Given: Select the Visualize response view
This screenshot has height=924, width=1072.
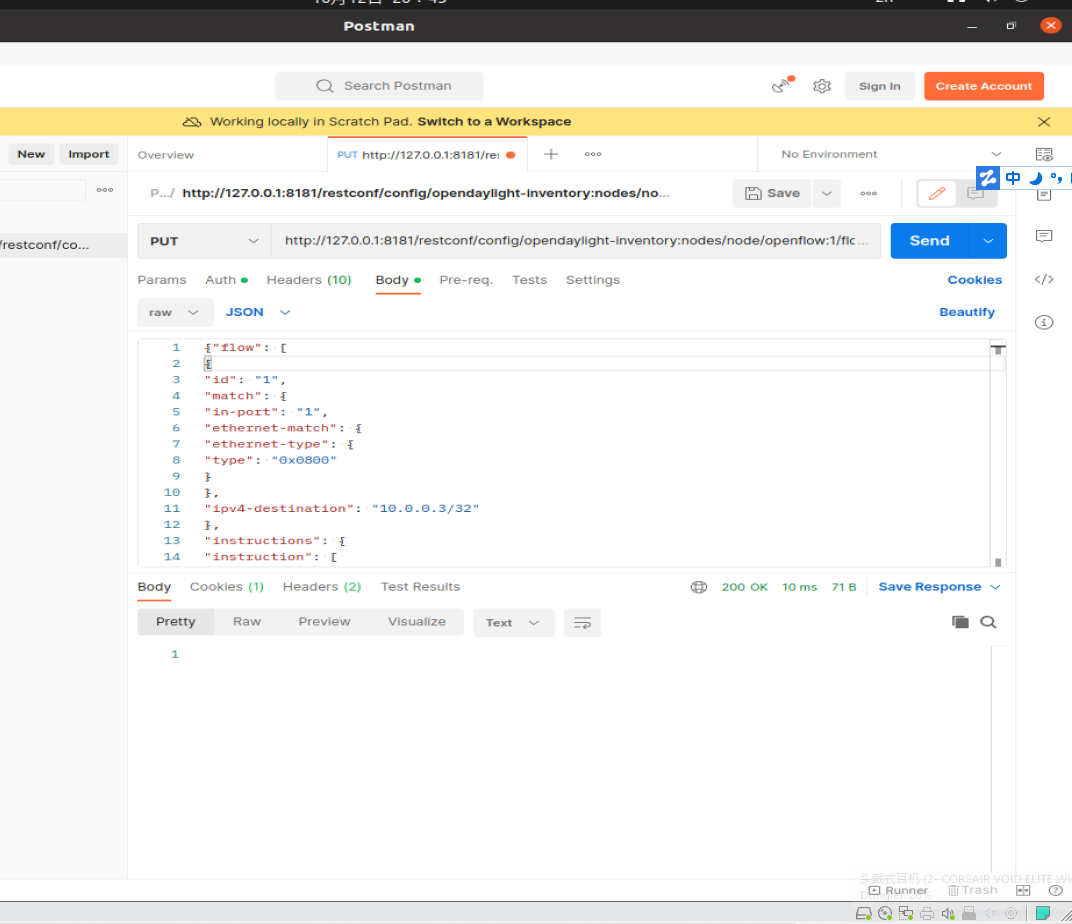Looking at the screenshot, I should point(417,622).
